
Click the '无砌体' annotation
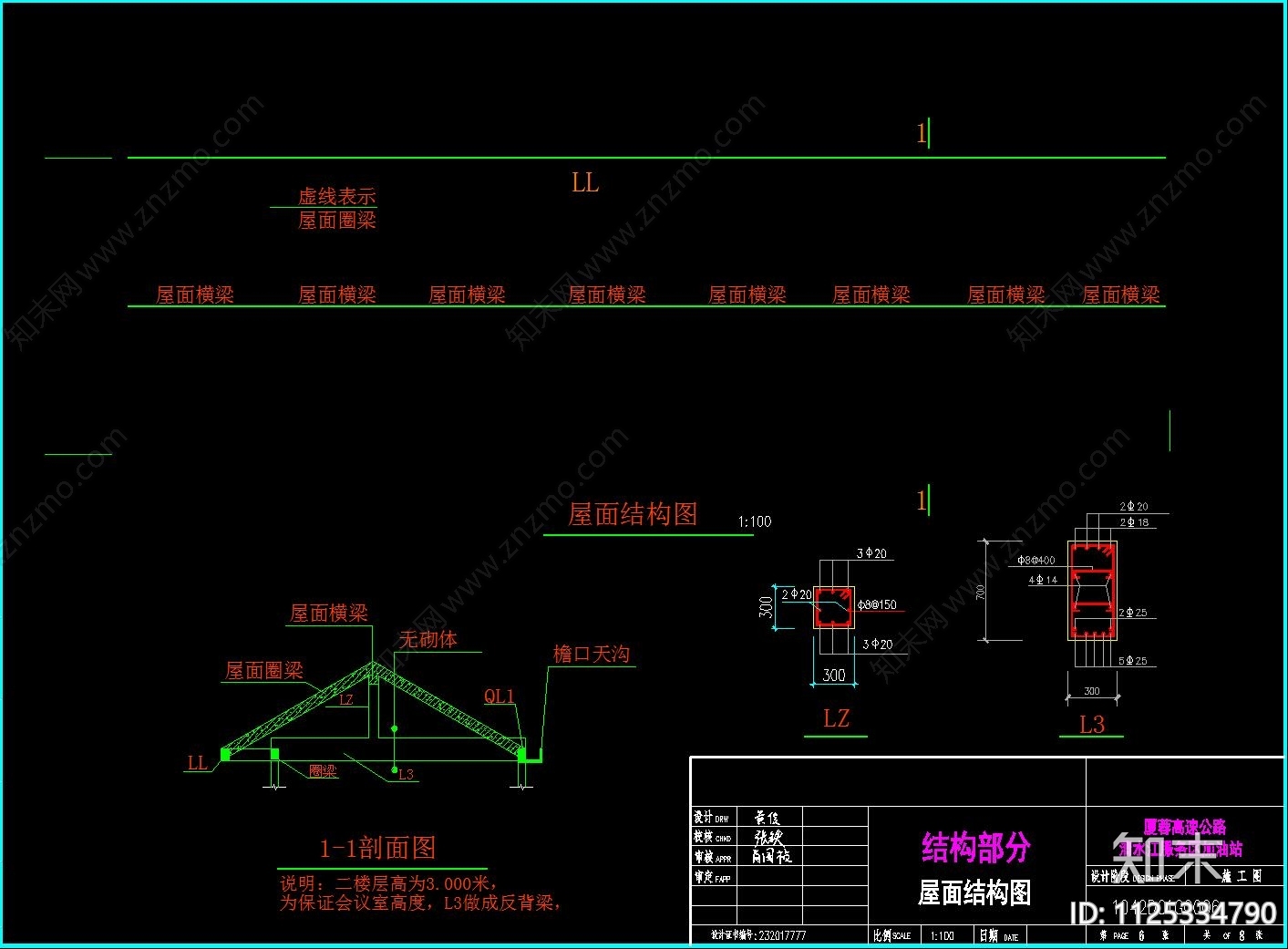428,640
